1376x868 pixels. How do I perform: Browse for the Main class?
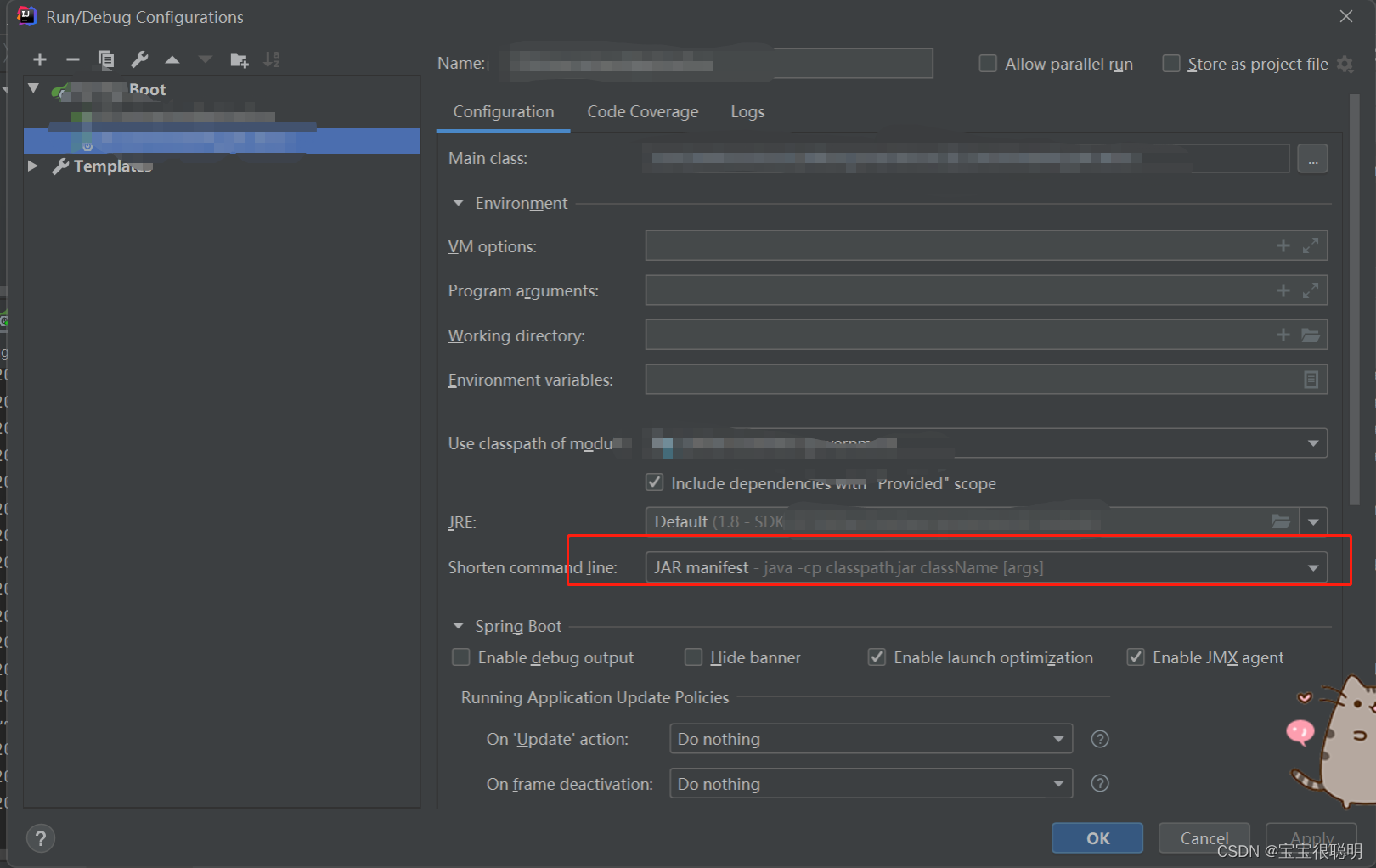1312,158
